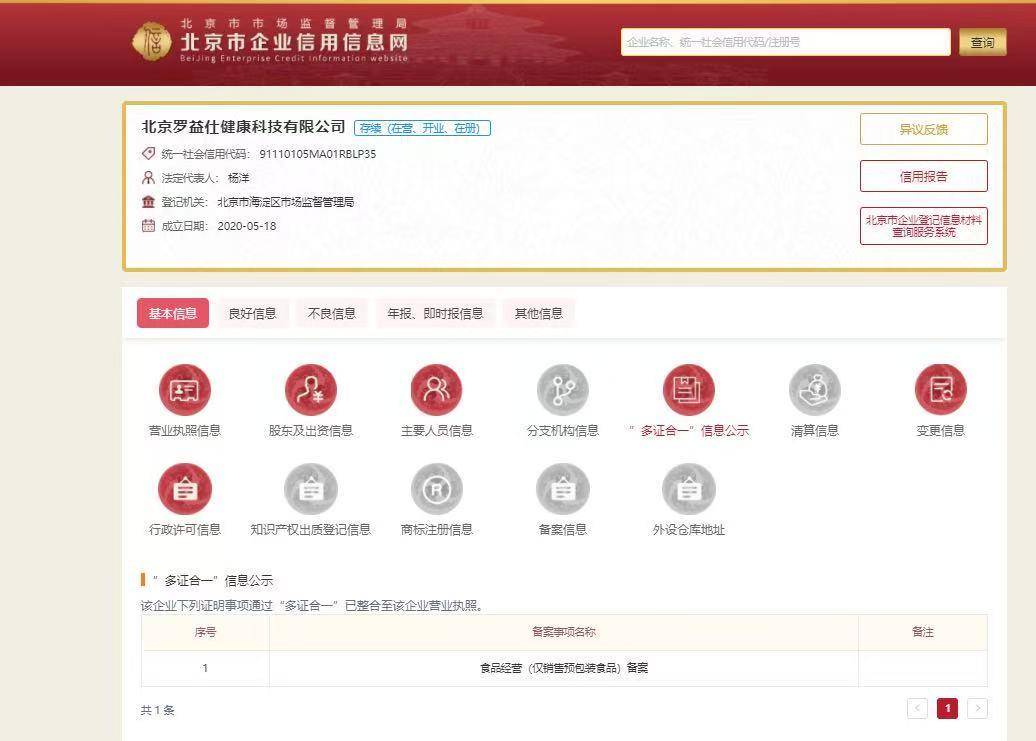The image size is (1036, 741).
Task: Click the establishment date calendar icon
Action: [x=148, y=226]
